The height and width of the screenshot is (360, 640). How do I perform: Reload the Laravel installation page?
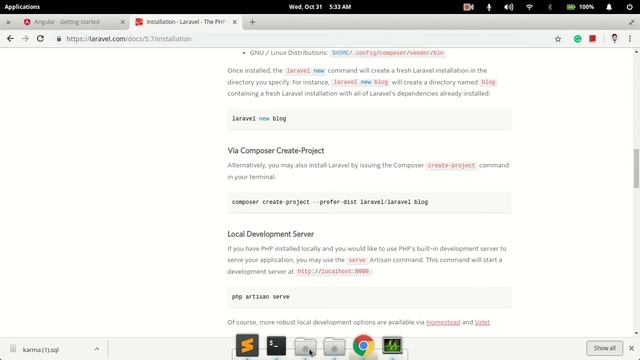pos(40,39)
